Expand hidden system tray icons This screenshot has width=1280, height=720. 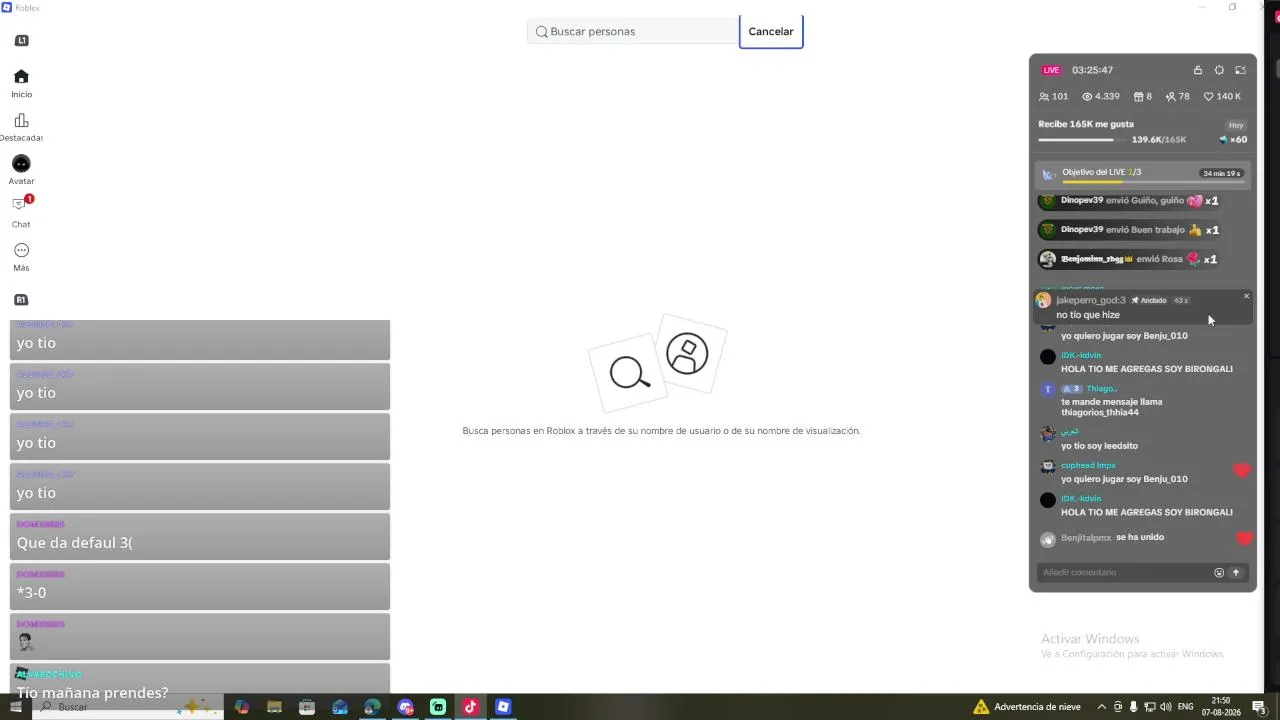(x=1102, y=707)
